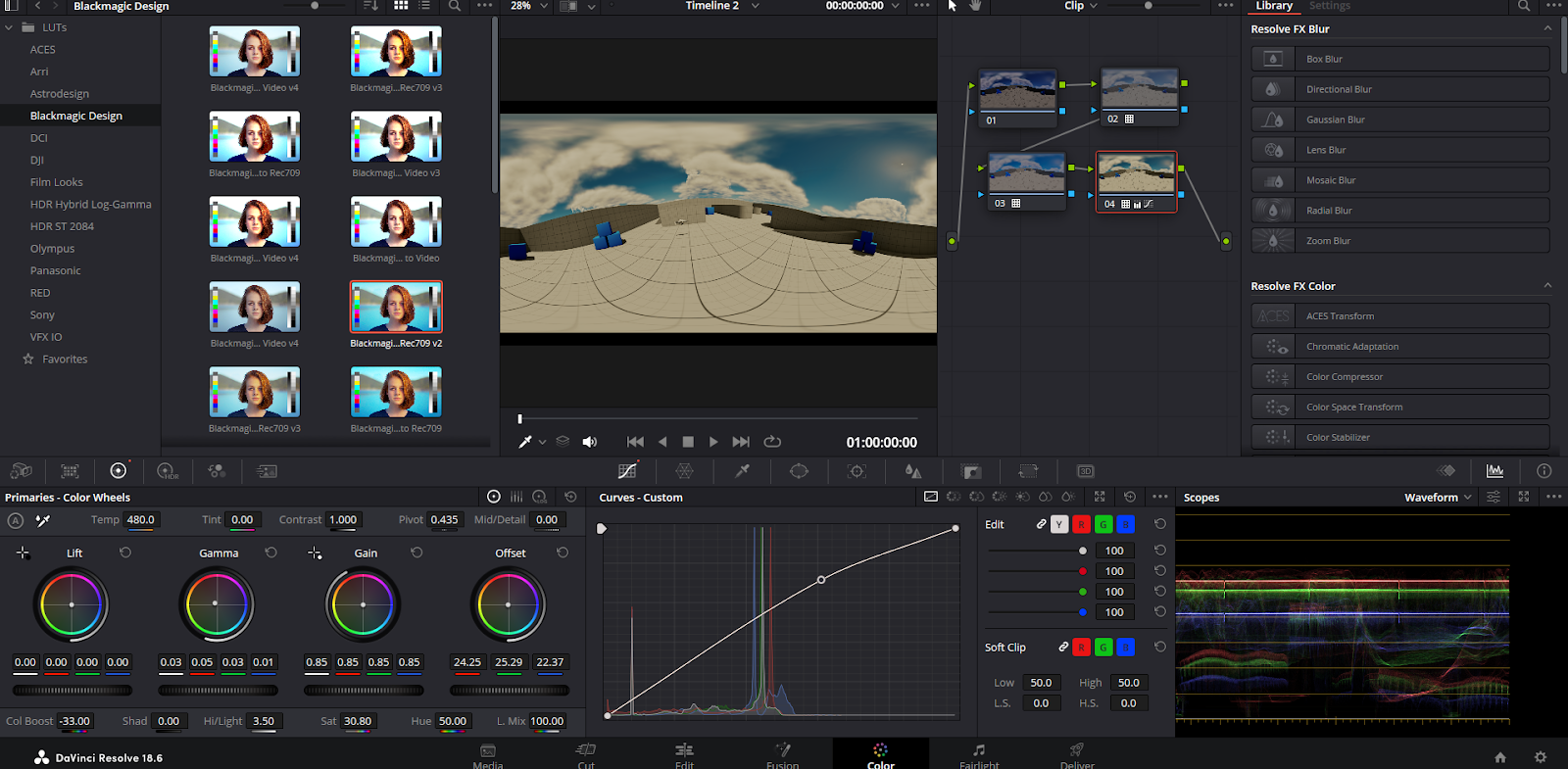Reset the Gamma color wheel
Viewport: 1568px width, 769px height.
tap(271, 553)
